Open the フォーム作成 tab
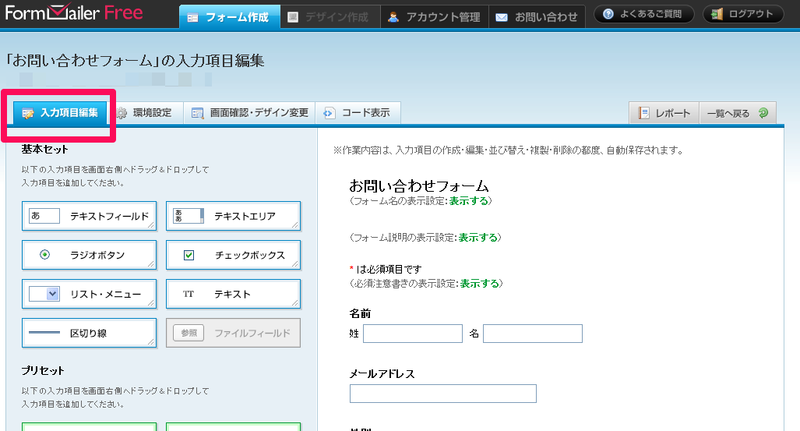This screenshot has width=800, height=431. pos(230,17)
